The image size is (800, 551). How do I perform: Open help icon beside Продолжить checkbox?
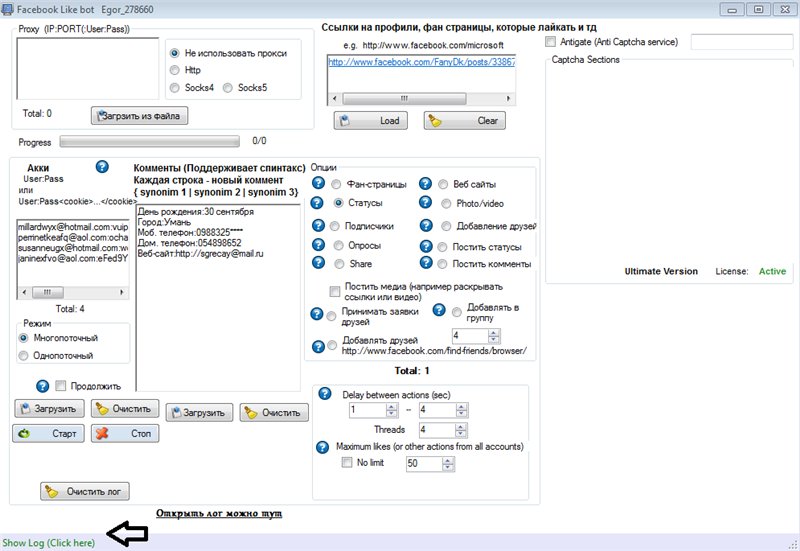tap(42, 386)
